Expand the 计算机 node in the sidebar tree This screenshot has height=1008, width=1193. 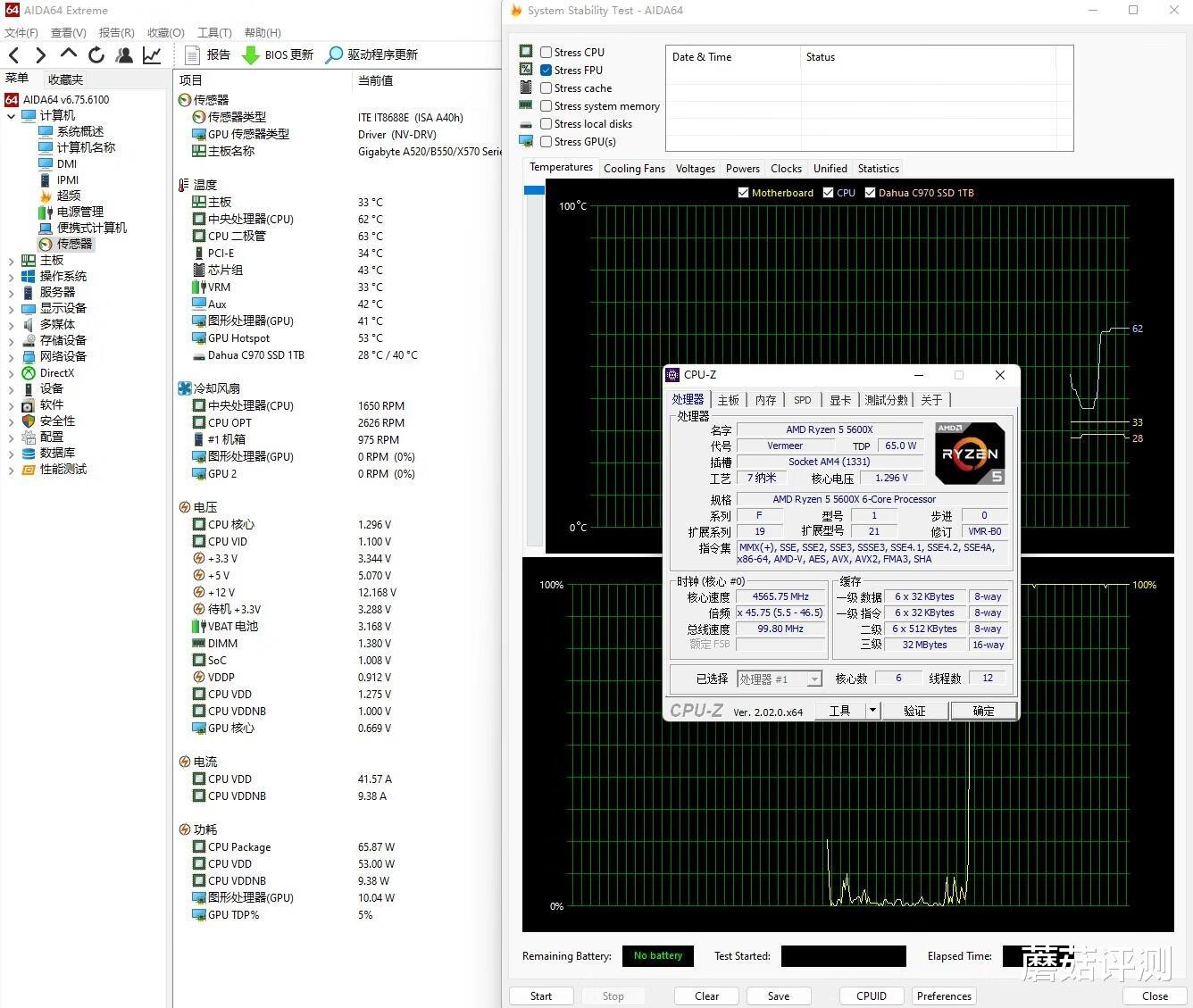point(11,114)
